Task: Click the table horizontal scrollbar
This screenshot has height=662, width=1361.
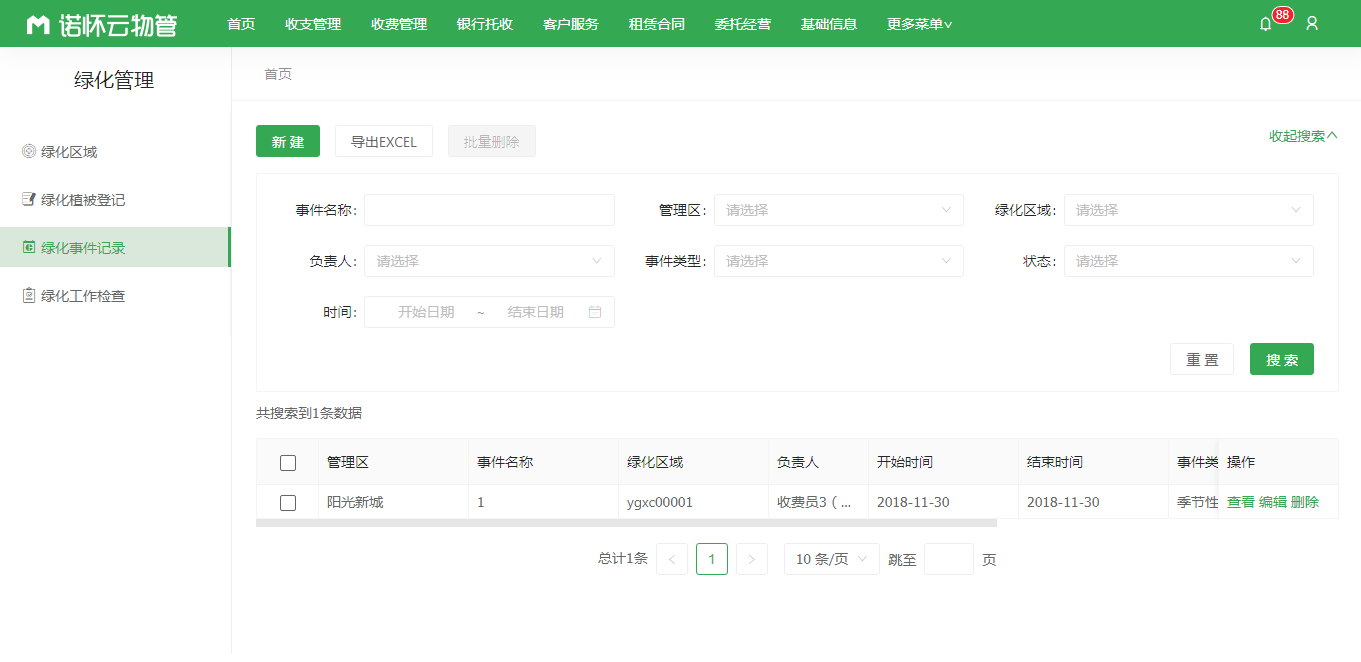Action: (626, 523)
